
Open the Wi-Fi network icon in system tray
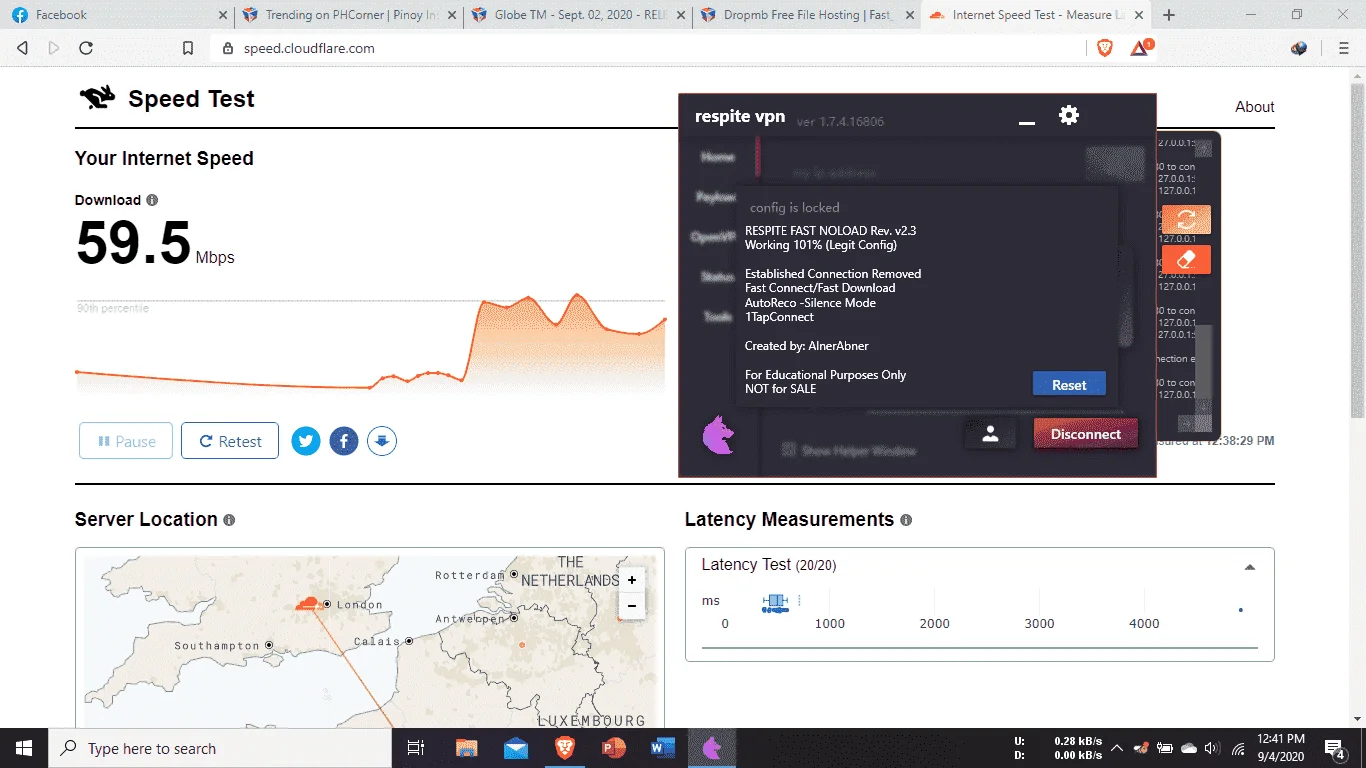point(1238,748)
